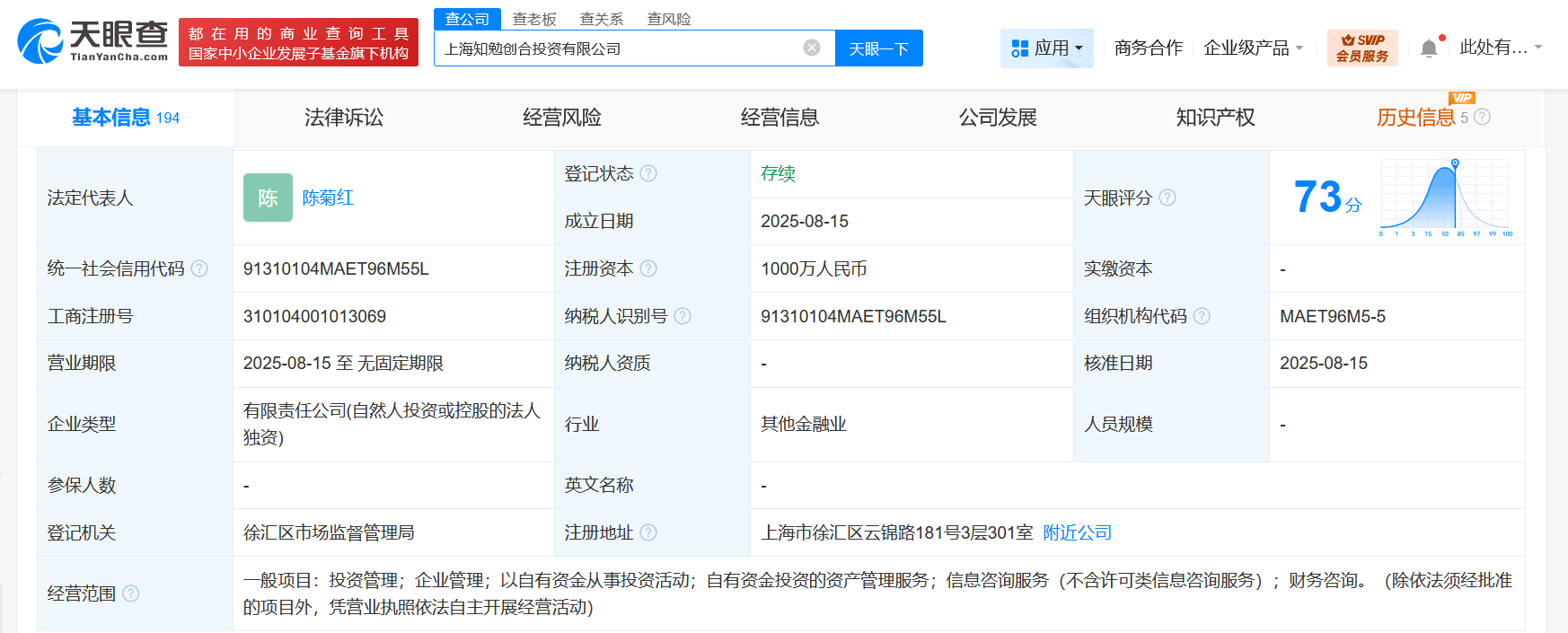1568x633 pixels.
Task: Switch to the 经营风险 tab
Action: (562, 118)
